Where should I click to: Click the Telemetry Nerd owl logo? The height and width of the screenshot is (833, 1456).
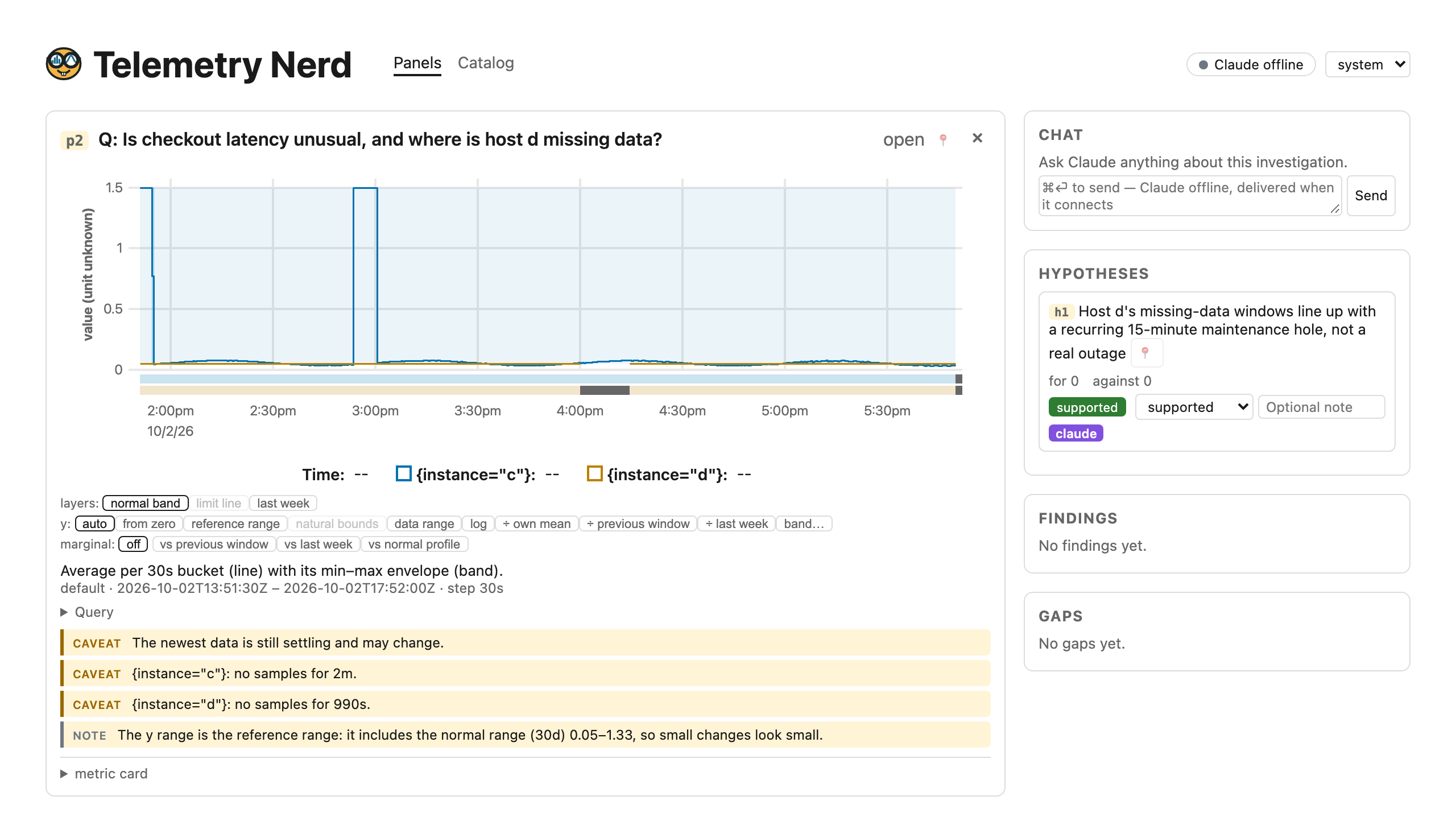click(64, 64)
